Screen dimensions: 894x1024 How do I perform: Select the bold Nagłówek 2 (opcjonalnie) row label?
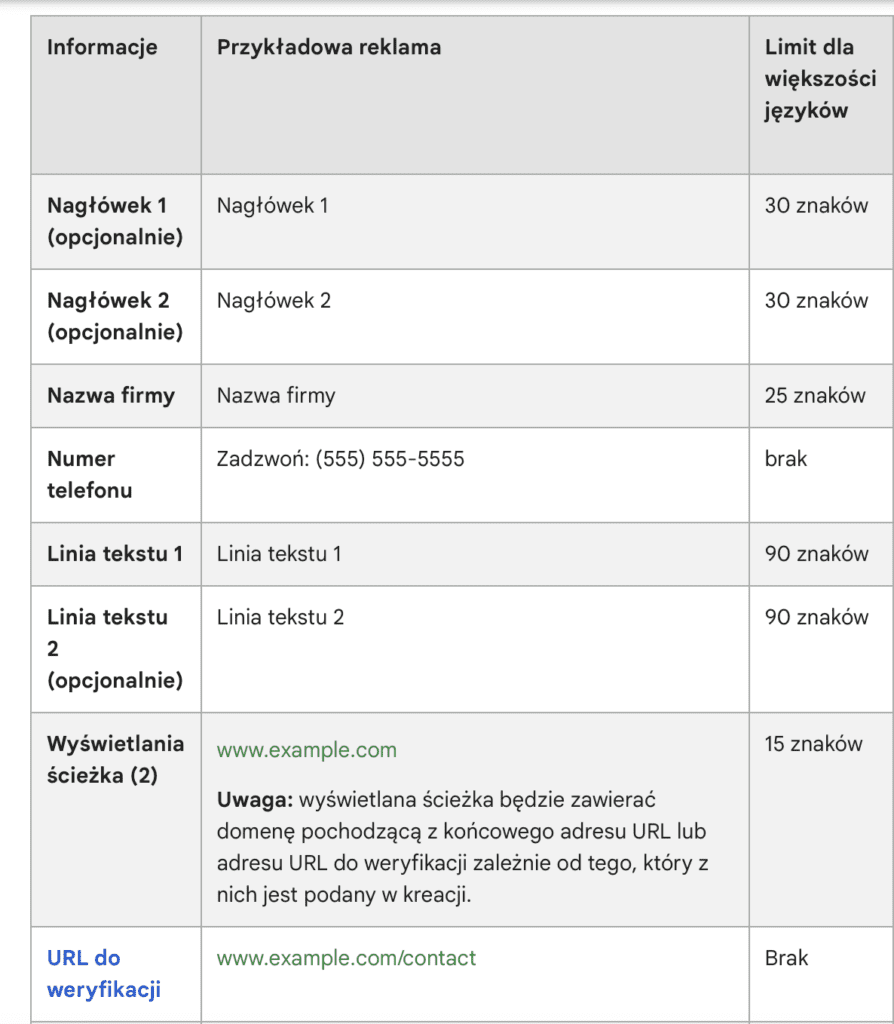pos(115,316)
